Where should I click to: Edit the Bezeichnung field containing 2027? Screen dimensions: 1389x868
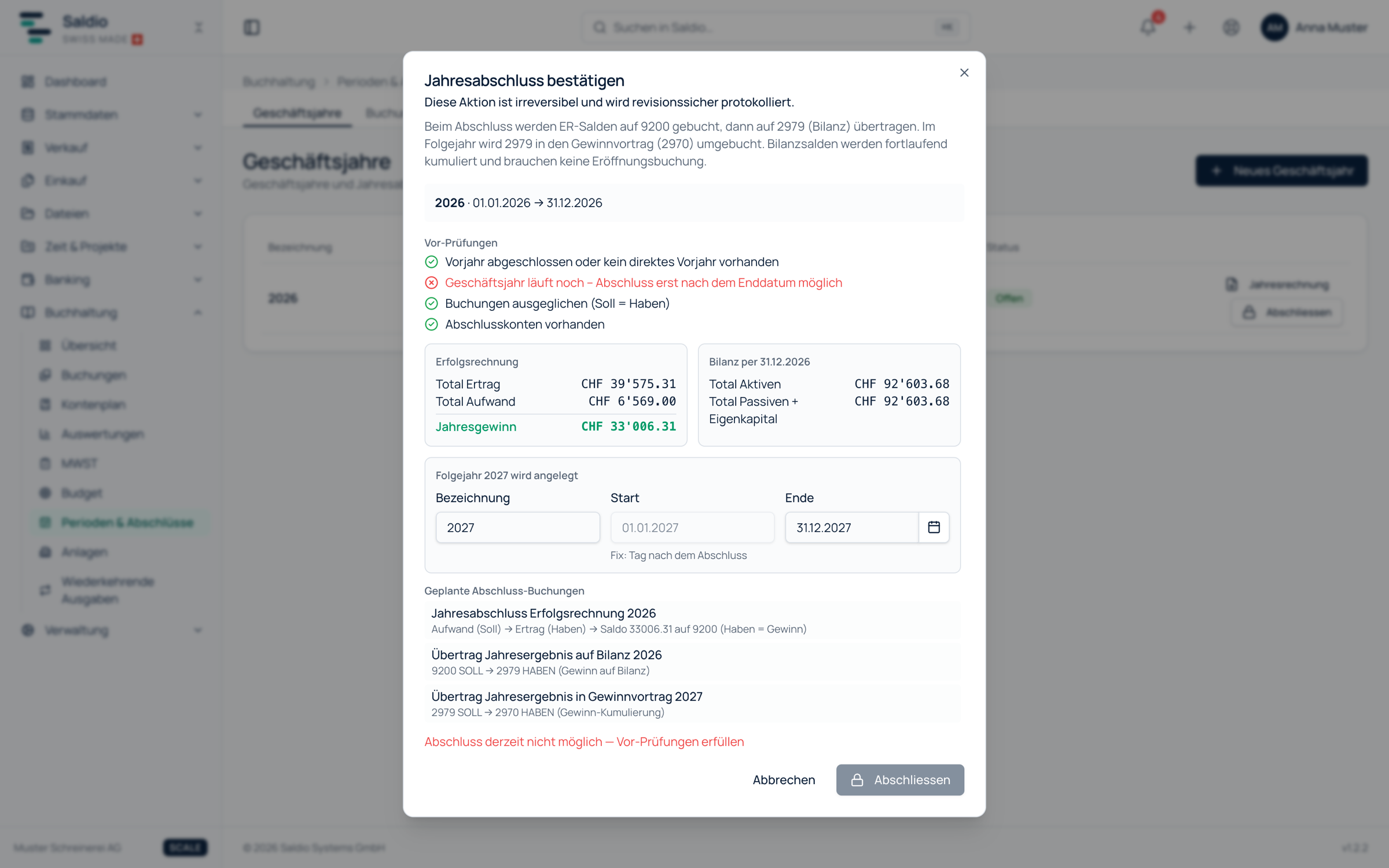click(517, 527)
